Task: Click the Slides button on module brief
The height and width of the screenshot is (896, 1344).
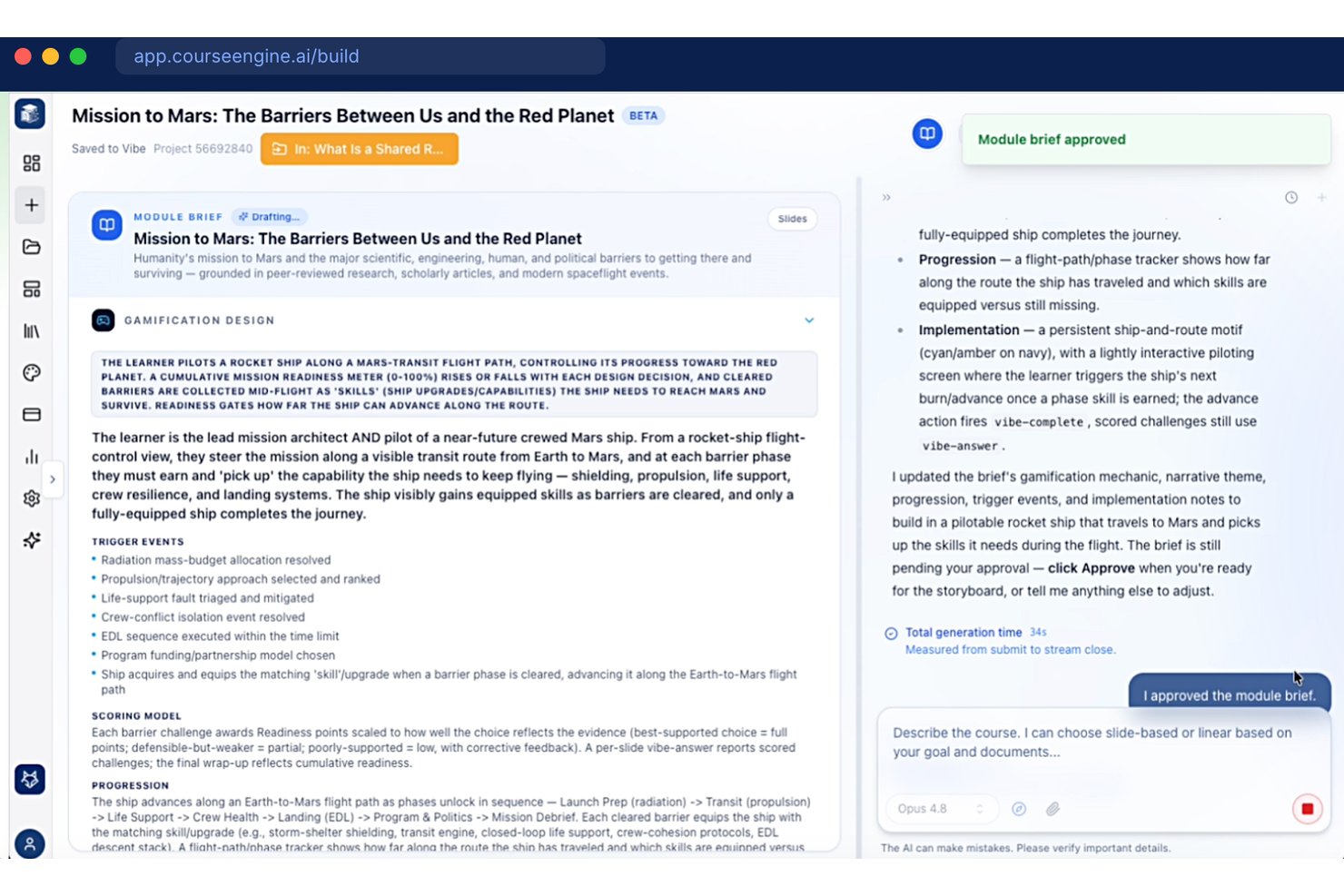Action: point(792,219)
